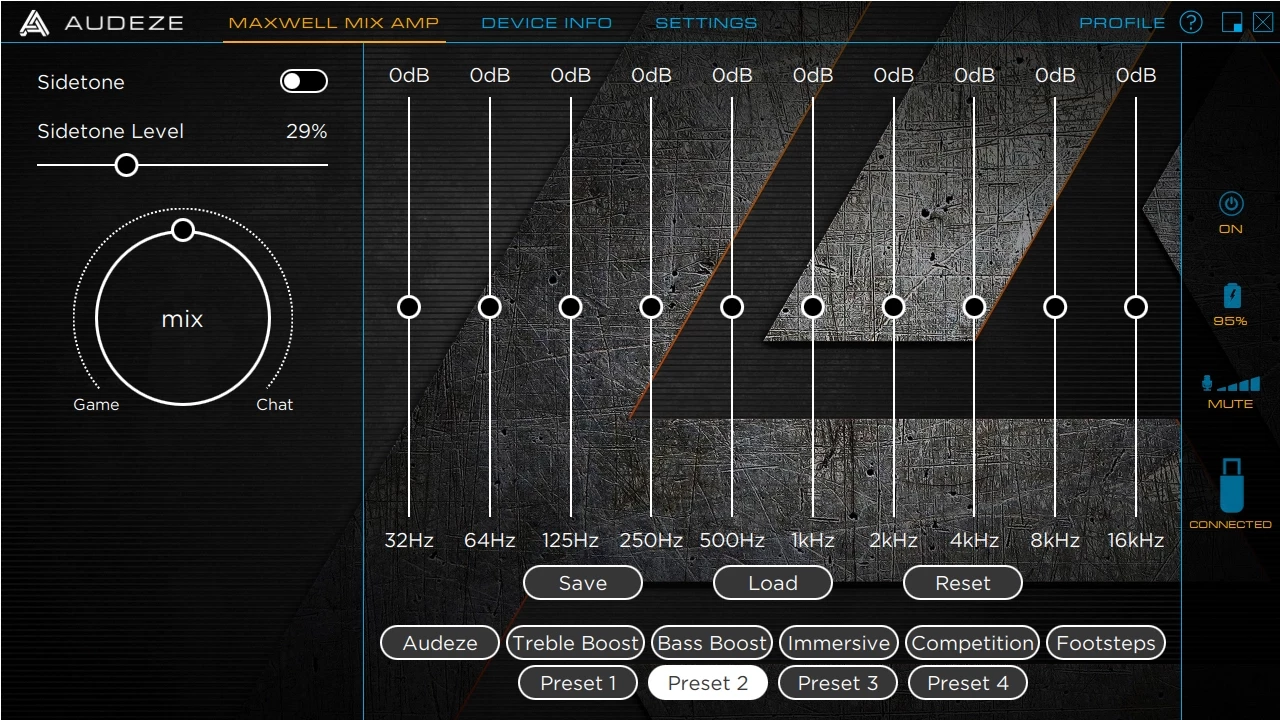1280x720 pixels.
Task: Click the 2kHz EQ slider handle
Action: pos(894,307)
